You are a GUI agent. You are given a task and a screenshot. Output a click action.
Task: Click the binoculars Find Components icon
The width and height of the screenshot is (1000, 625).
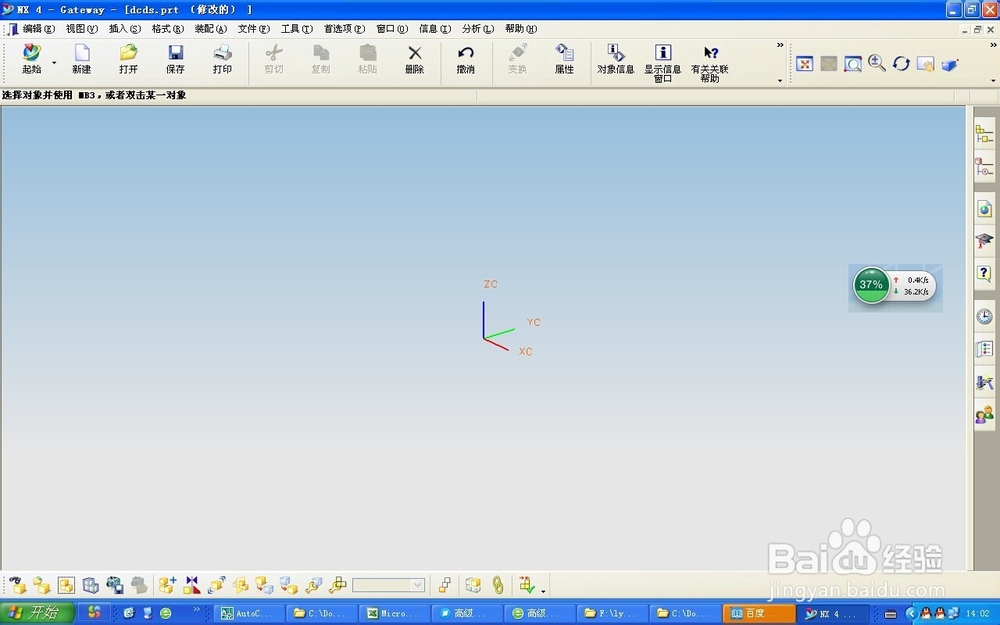(x=17, y=585)
